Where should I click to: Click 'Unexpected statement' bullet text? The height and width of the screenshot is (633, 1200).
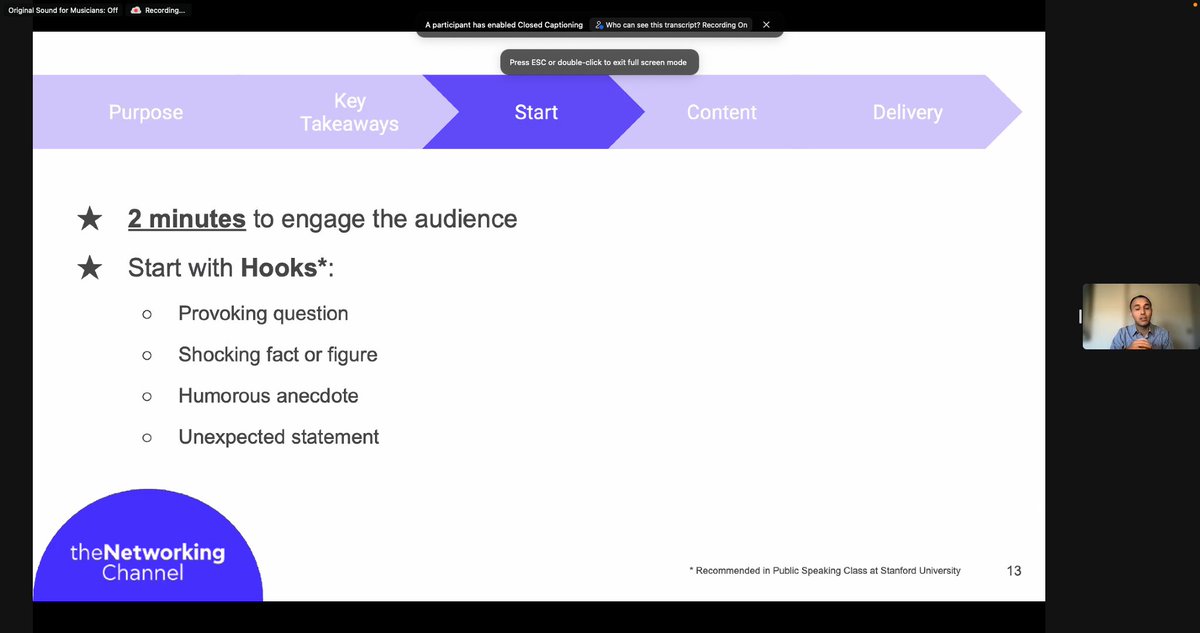279,437
